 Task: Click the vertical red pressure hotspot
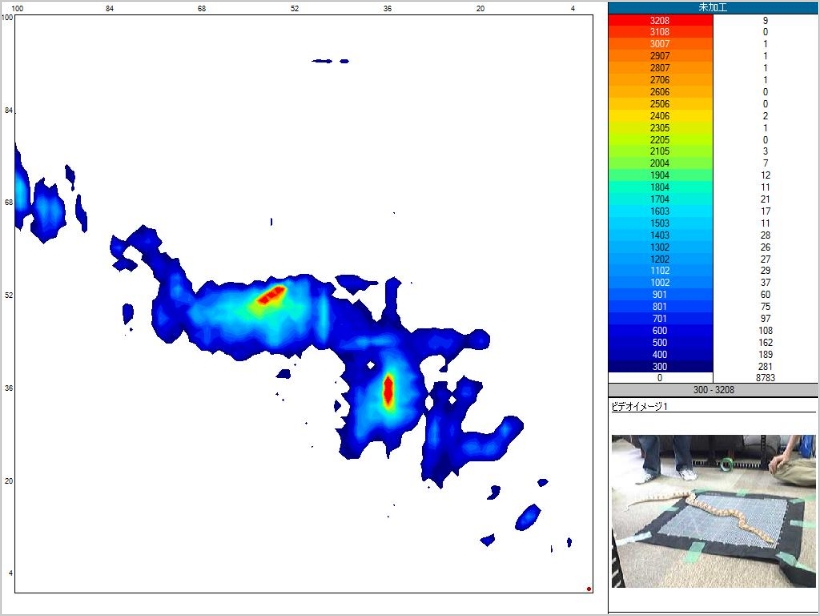point(388,390)
